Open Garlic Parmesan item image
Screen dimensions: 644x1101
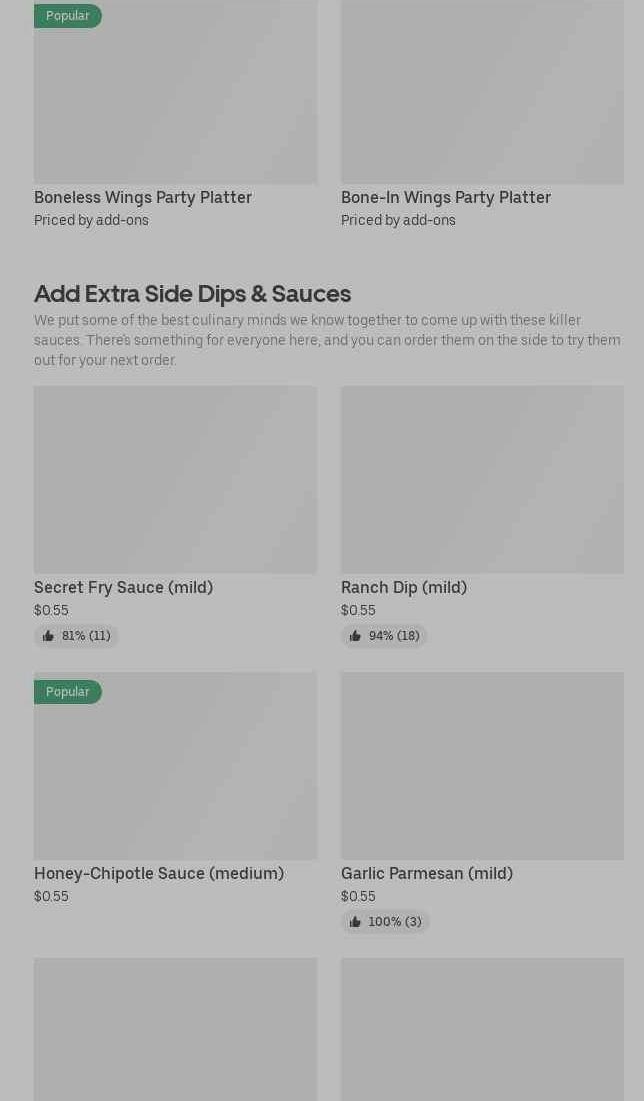[x=482, y=766]
